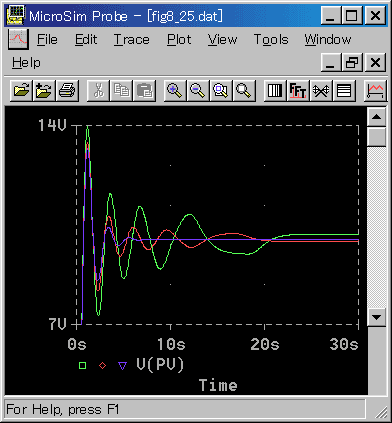Click the 20s X-axis label

tap(265, 344)
